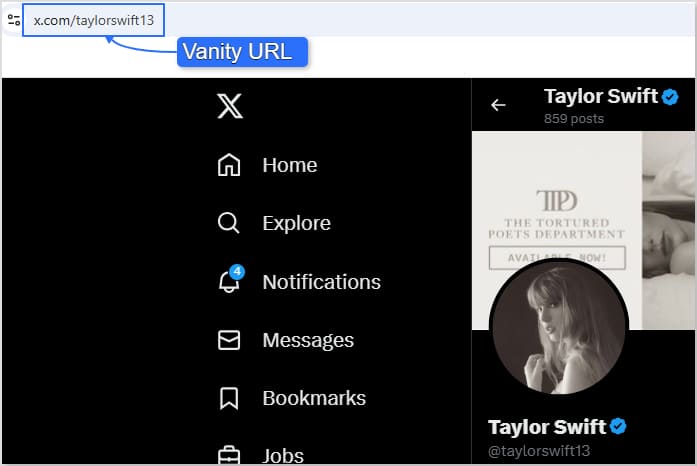Open the Home menu label
The width and height of the screenshot is (697, 466).
tap(290, 165)
